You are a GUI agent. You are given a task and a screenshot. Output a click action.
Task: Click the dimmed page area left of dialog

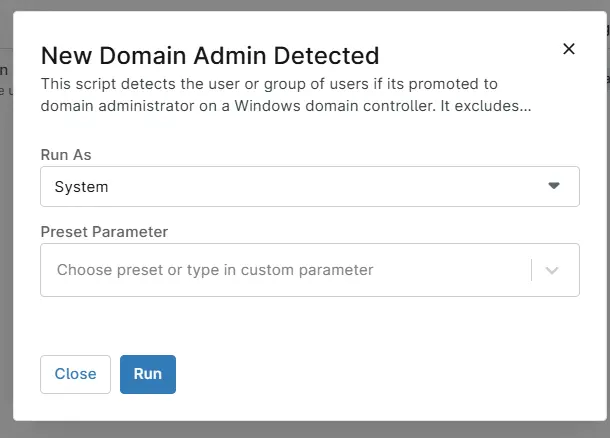point(5,250)
